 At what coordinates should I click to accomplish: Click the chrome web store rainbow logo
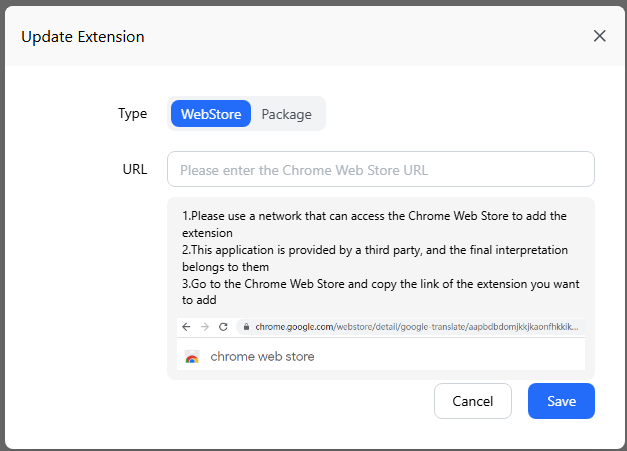pos(192,356)
